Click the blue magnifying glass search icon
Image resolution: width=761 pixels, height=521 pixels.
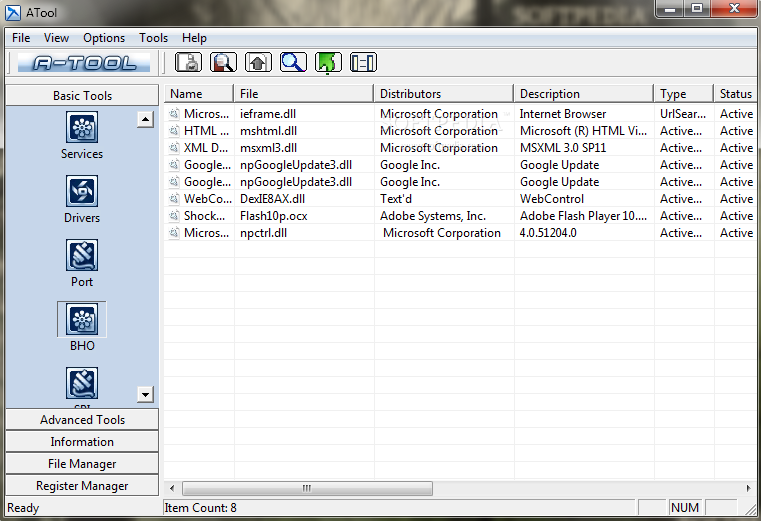[x=293, y=63]
